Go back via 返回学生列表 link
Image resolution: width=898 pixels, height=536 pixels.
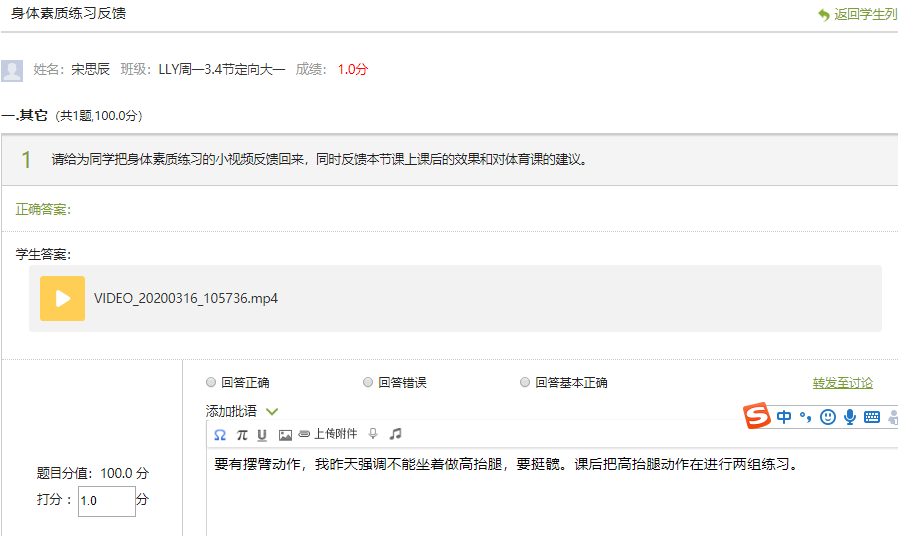[858, 15]
